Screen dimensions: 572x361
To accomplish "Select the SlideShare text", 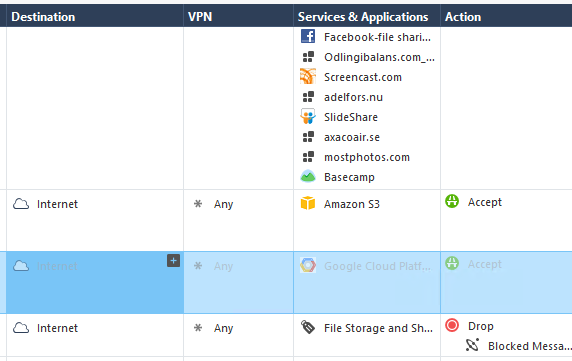I will (x=351, y=117).
